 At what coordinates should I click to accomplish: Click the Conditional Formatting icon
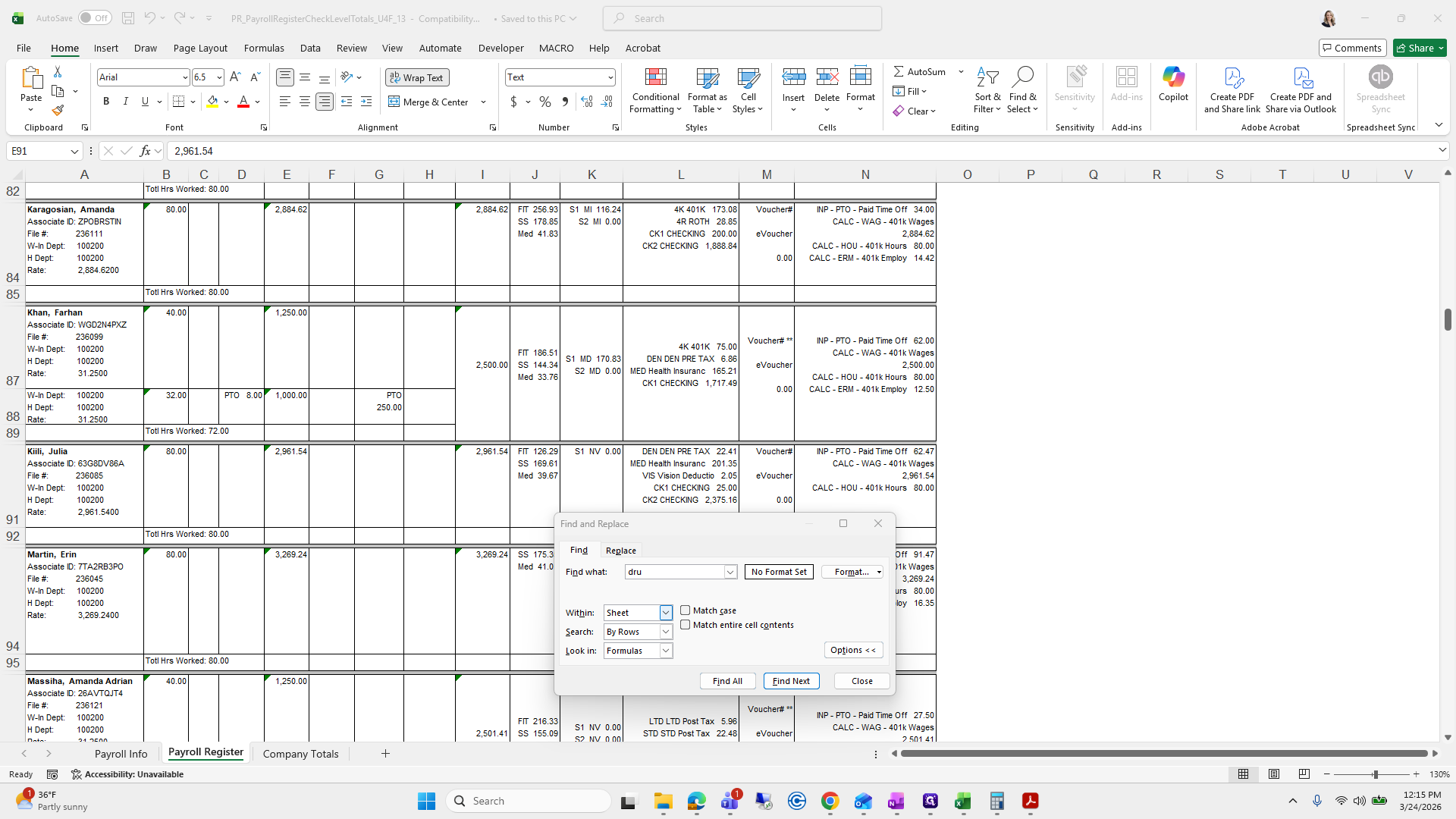[655, 77]
